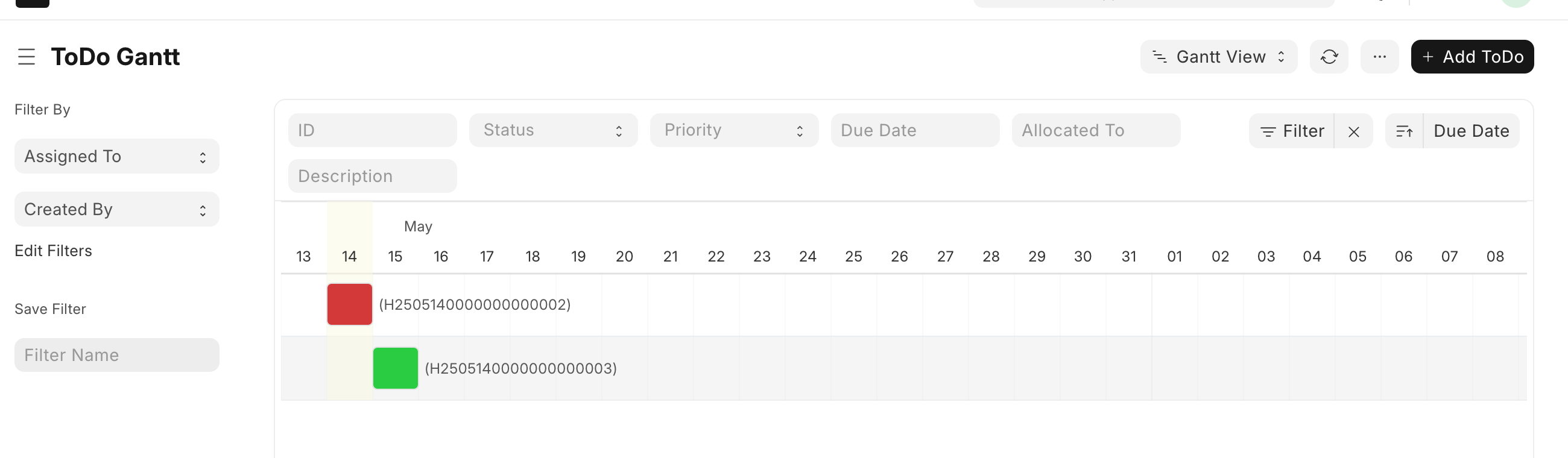This screenshot has width=1568, height=458.
Task: Open the Status filter dropdown
Action: 552,130
